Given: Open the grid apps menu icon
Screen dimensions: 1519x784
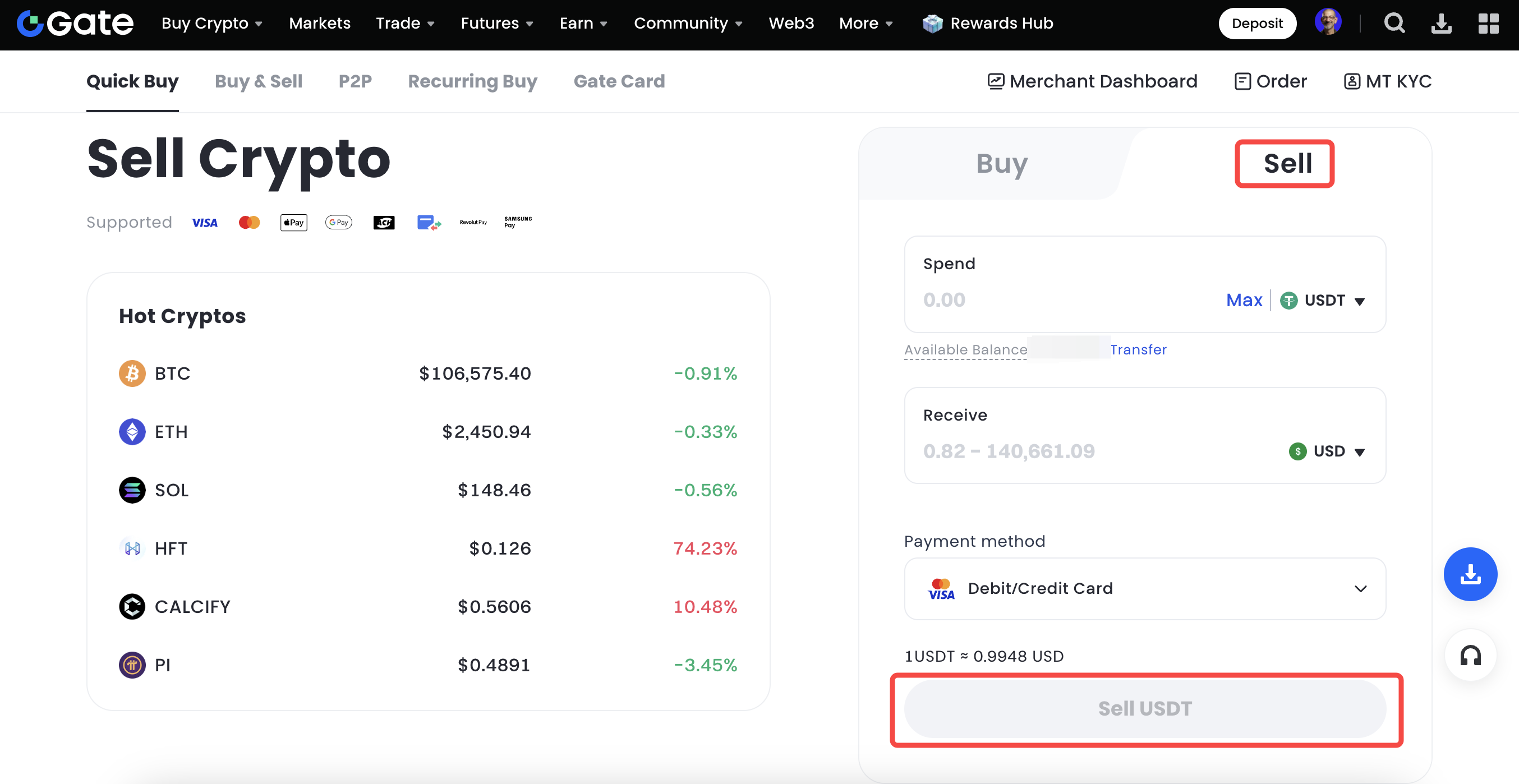Looking at the screenshot, I should click(1488, 24).
